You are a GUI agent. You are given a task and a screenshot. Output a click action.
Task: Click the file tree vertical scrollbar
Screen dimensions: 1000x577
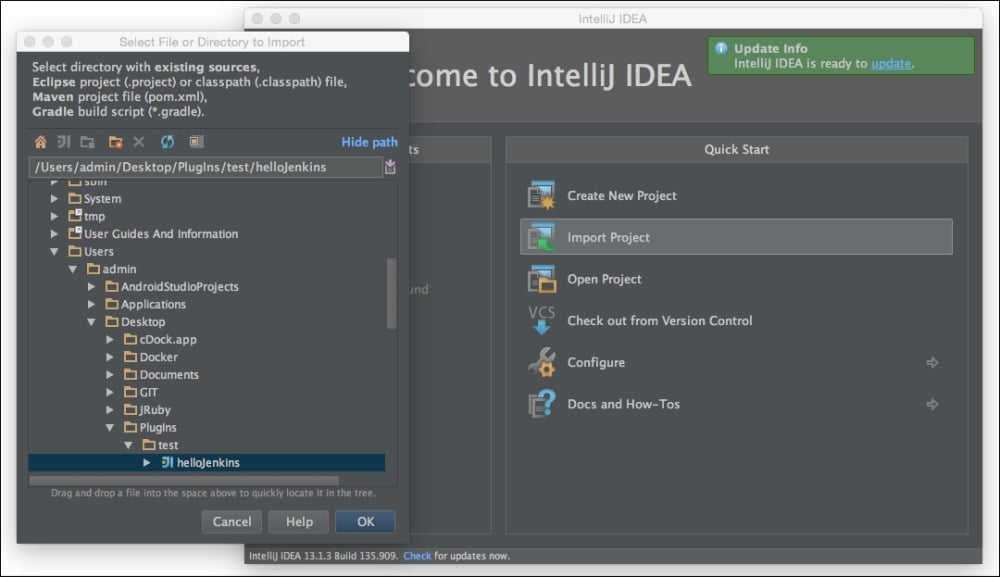[x=392, y=293]
